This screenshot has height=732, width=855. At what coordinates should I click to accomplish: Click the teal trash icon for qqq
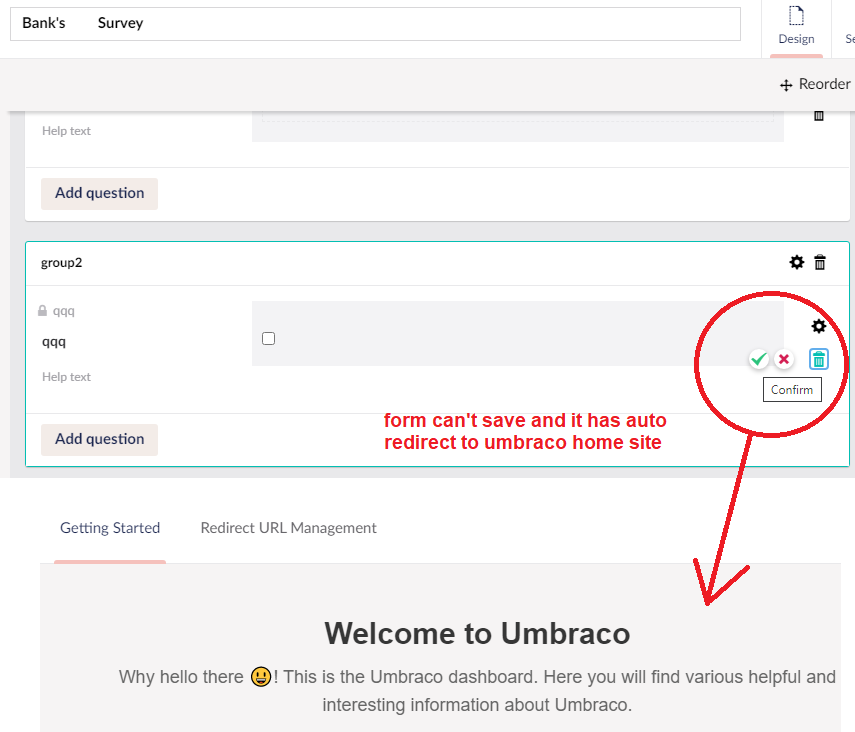pyautogui.click(x=818, y=359)
